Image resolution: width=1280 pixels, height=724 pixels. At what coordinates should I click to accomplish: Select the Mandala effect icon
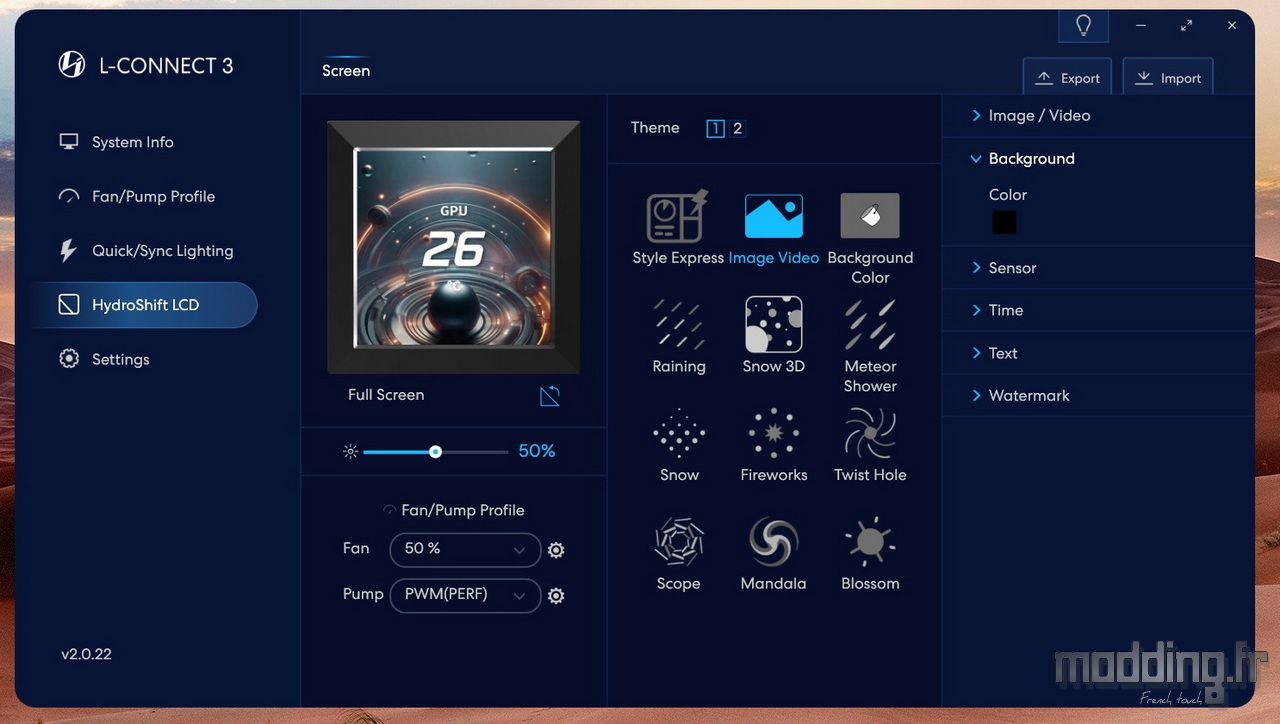point(773,542)
